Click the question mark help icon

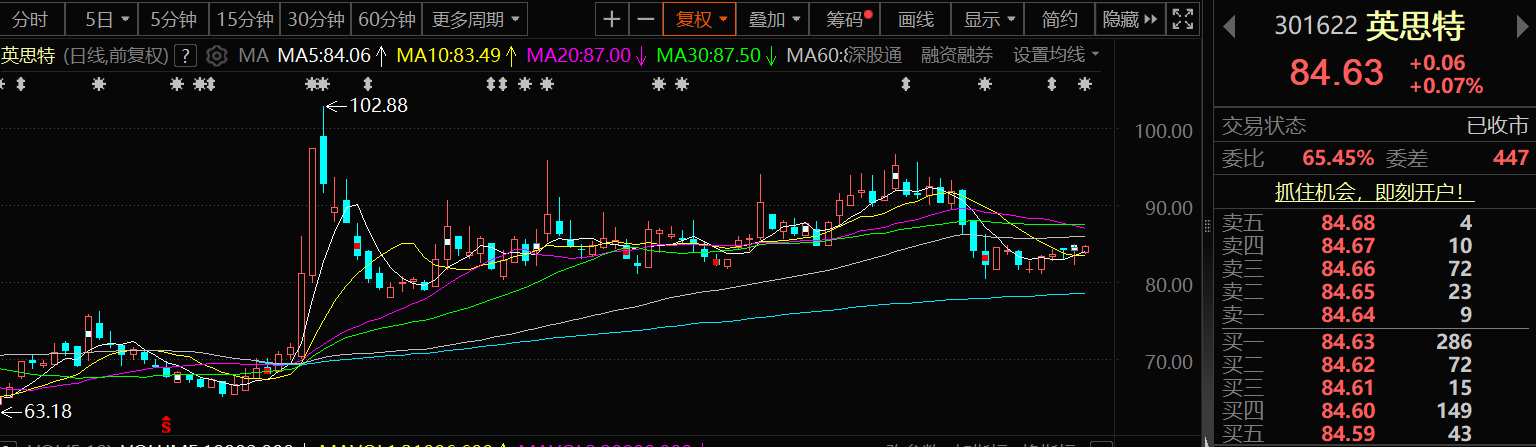pyautogui.click(x=185, y=55)
